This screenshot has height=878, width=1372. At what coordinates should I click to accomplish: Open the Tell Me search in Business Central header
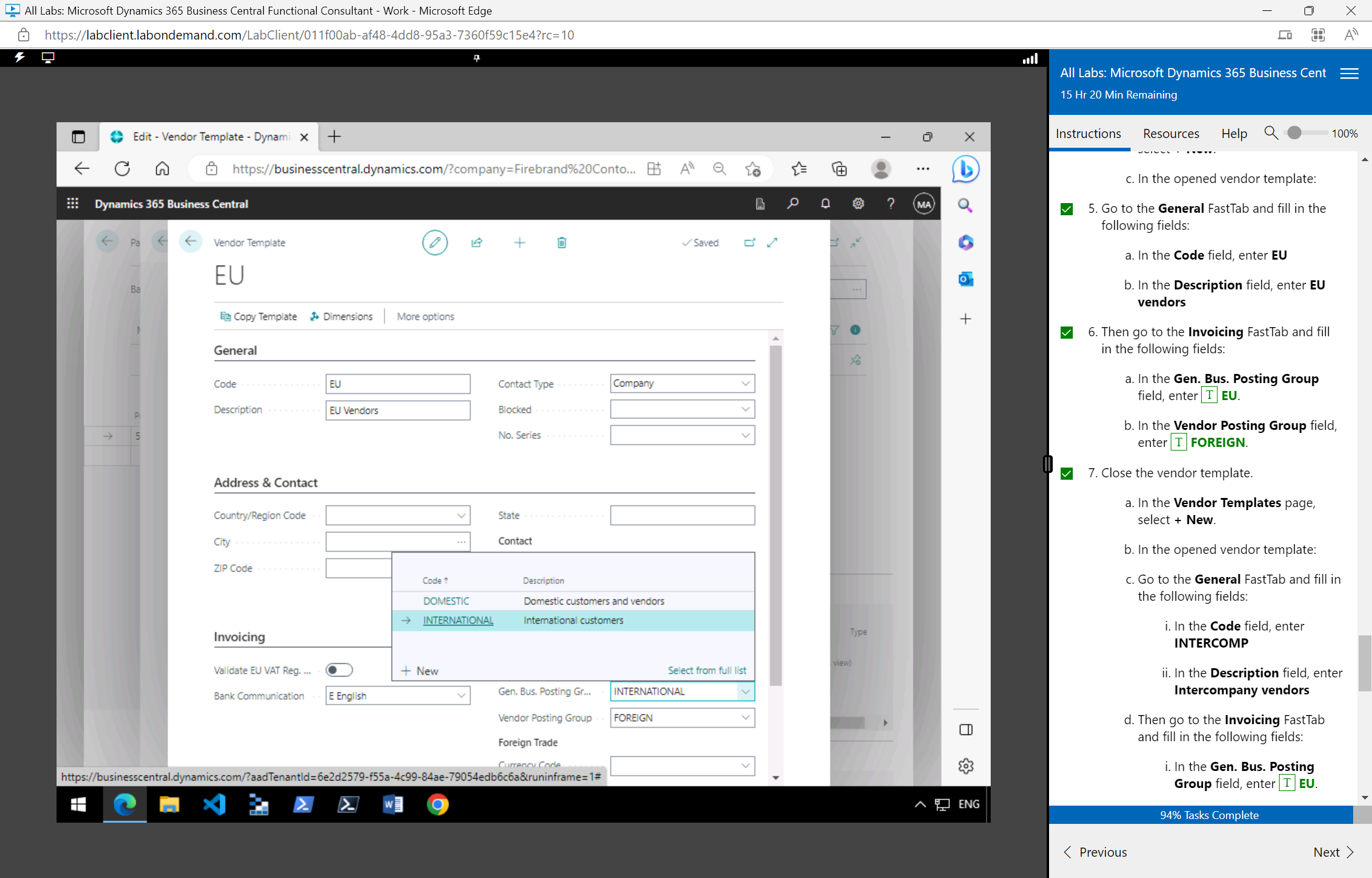pyautogui.click(x=792, y=204)
